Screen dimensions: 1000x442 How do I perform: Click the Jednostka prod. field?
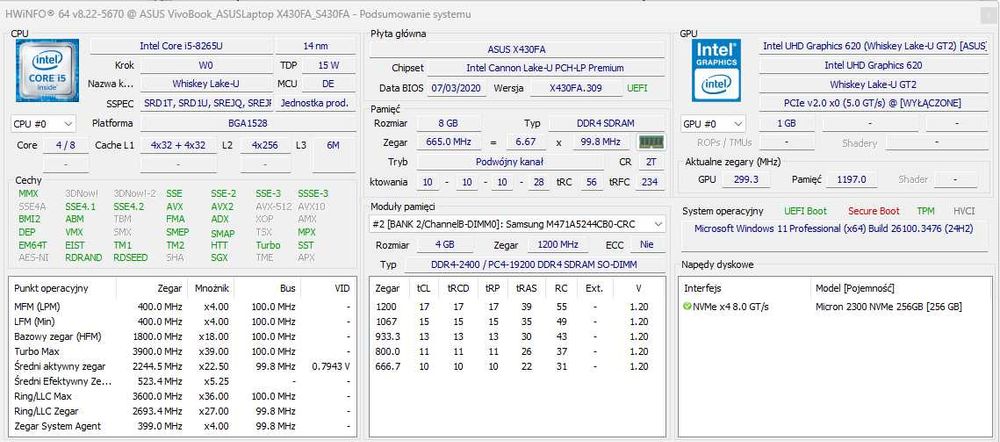pyautogui.click(x=316, y=103)
